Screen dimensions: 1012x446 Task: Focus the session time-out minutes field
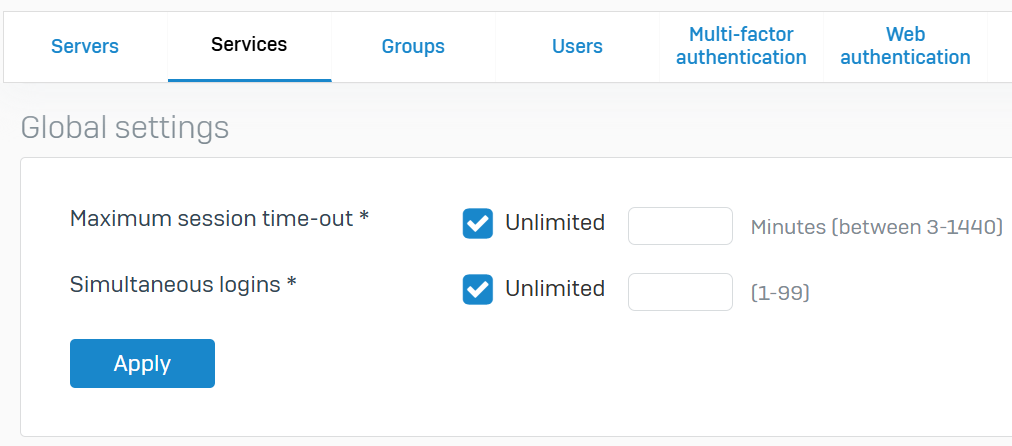(680, 226)
